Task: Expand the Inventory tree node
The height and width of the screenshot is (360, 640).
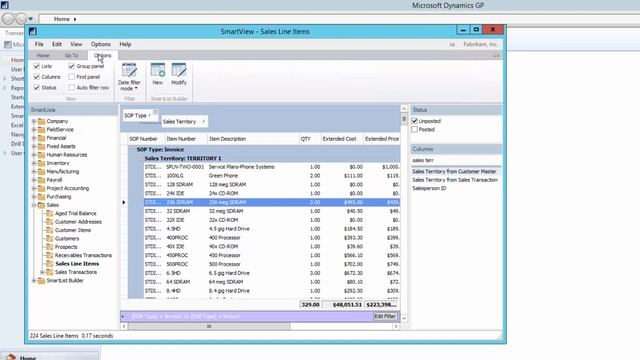Action: click(x=34, y=163)
